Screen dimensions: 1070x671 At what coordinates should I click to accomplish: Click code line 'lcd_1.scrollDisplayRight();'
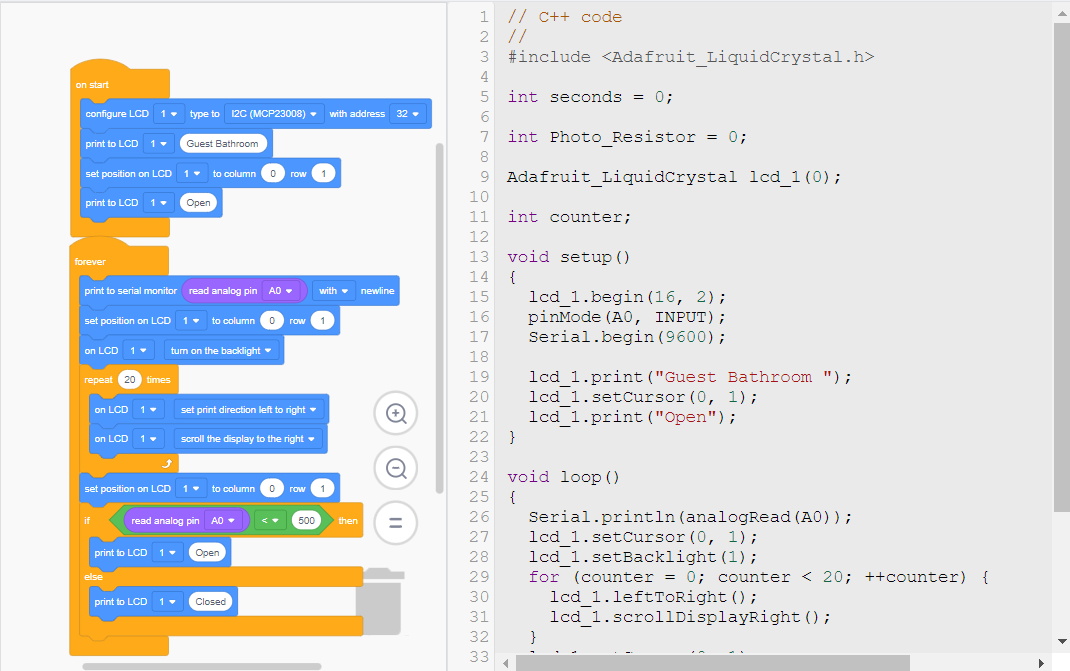[x=691, y=617]
